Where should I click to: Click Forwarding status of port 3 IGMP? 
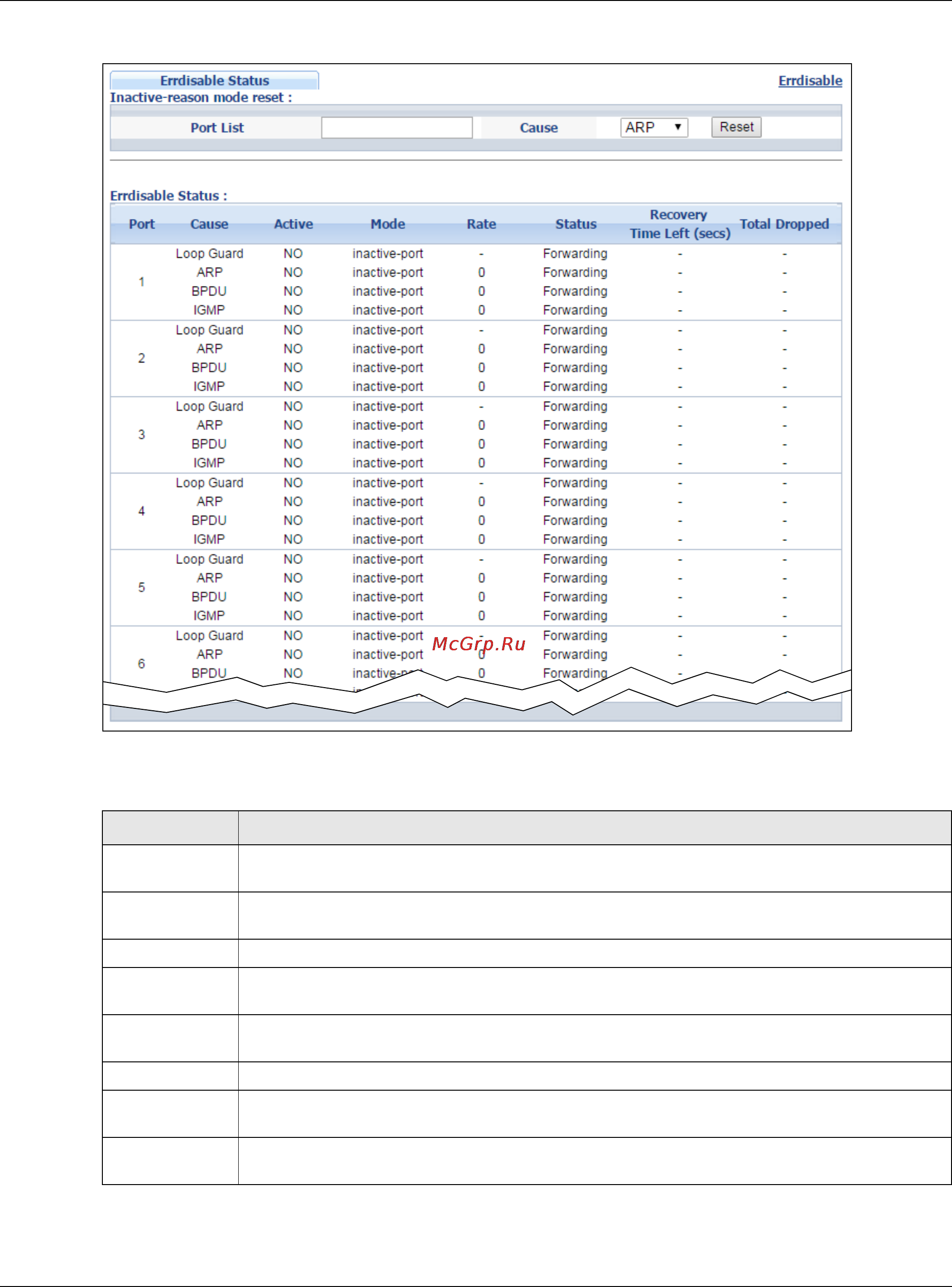pyautogui.click(x=575, y=463)
